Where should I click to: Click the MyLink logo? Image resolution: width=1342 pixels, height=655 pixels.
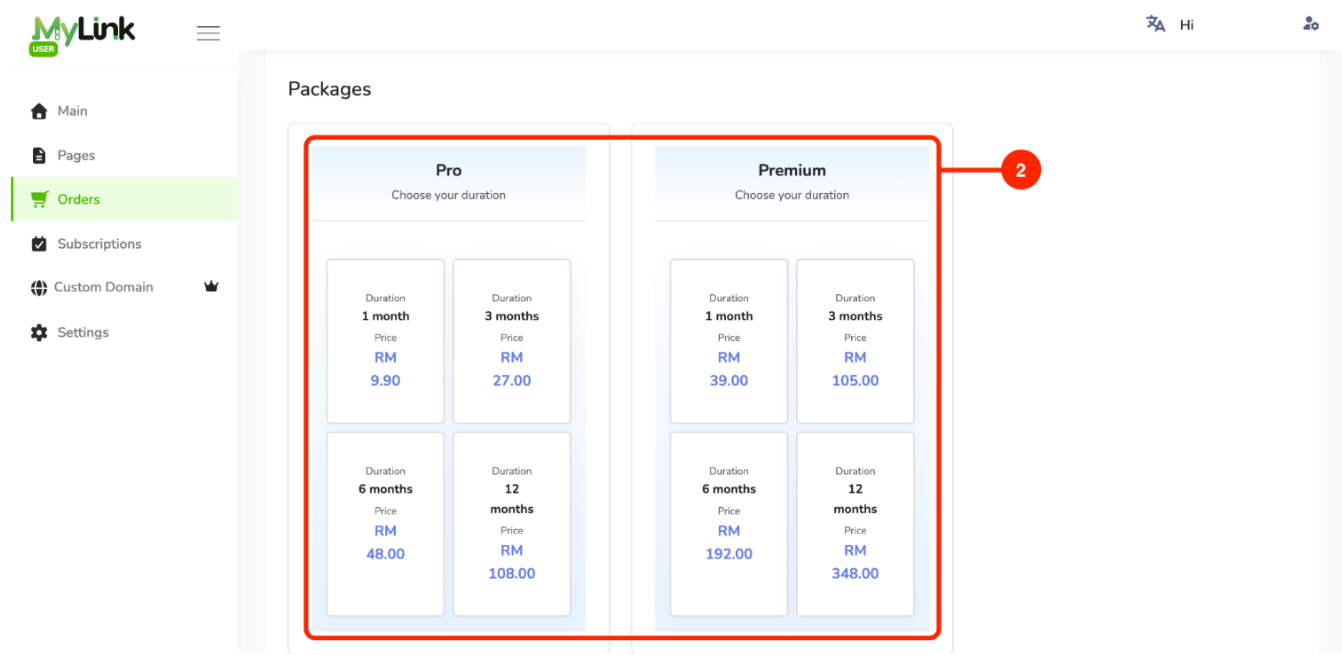[83, 34]
